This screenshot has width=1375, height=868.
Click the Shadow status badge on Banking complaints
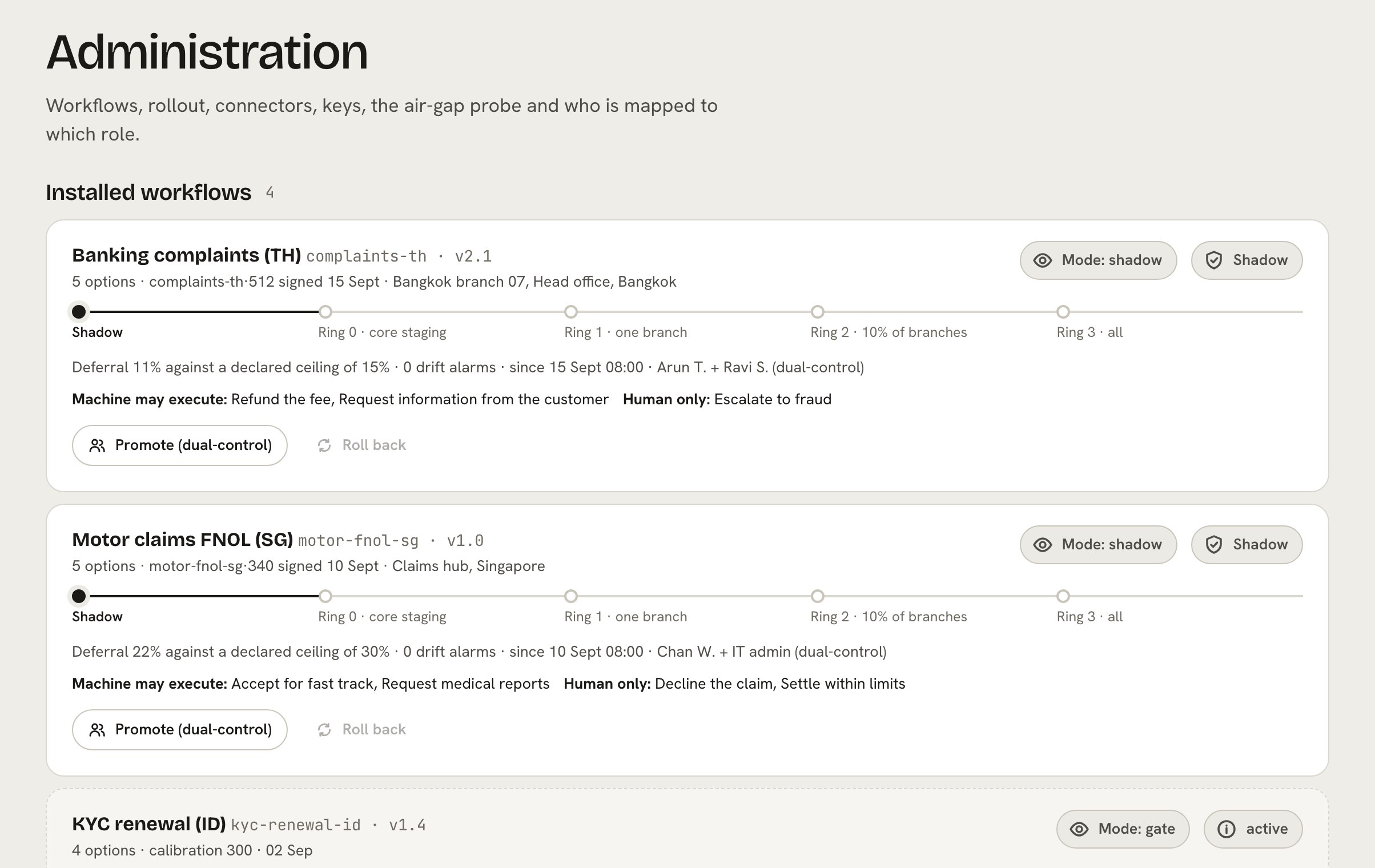point(1247,260)
